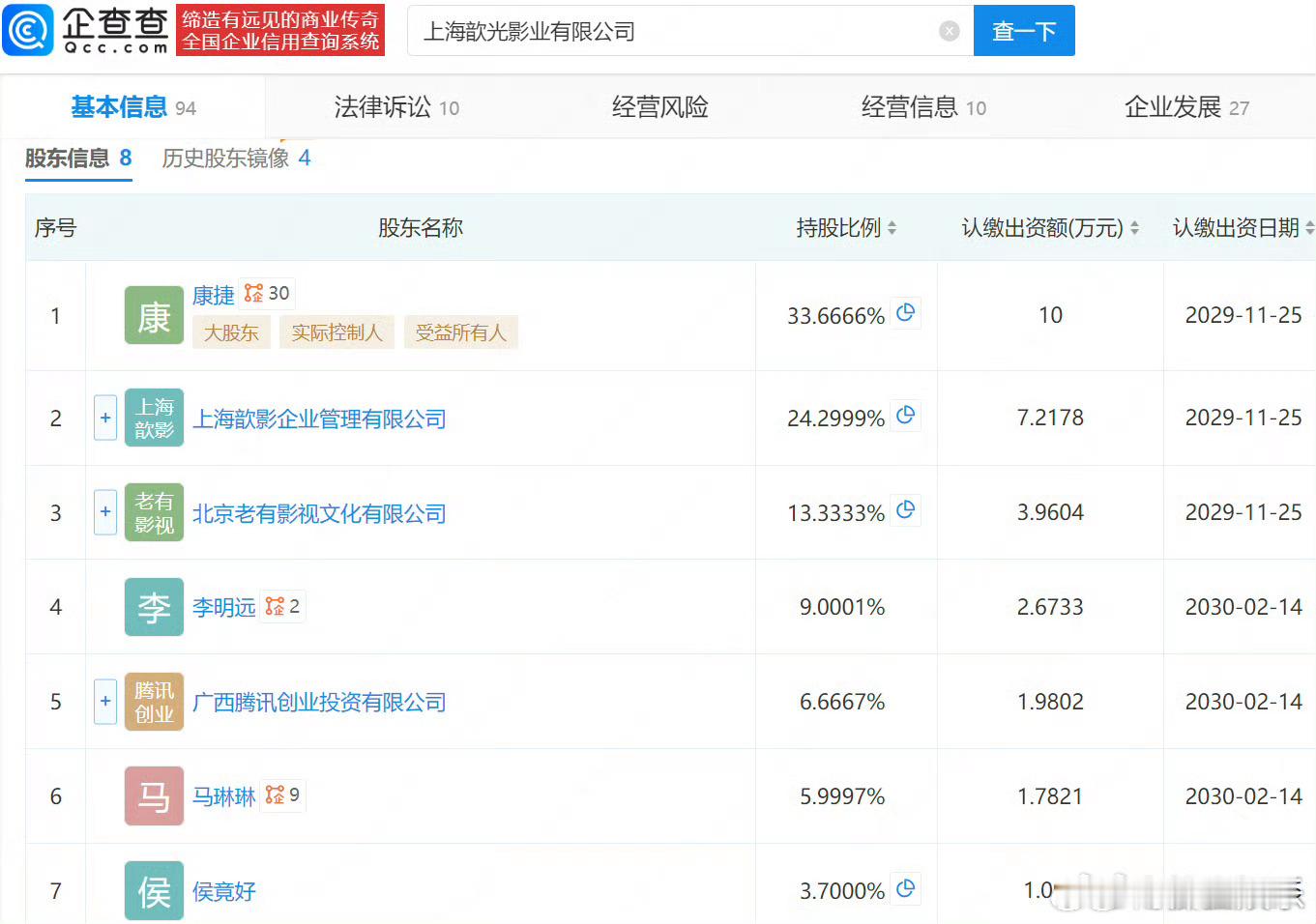Open 上海歆影企业管理有限公司 link
This screenshot has height=924, width=1316.
coord(319,419)
